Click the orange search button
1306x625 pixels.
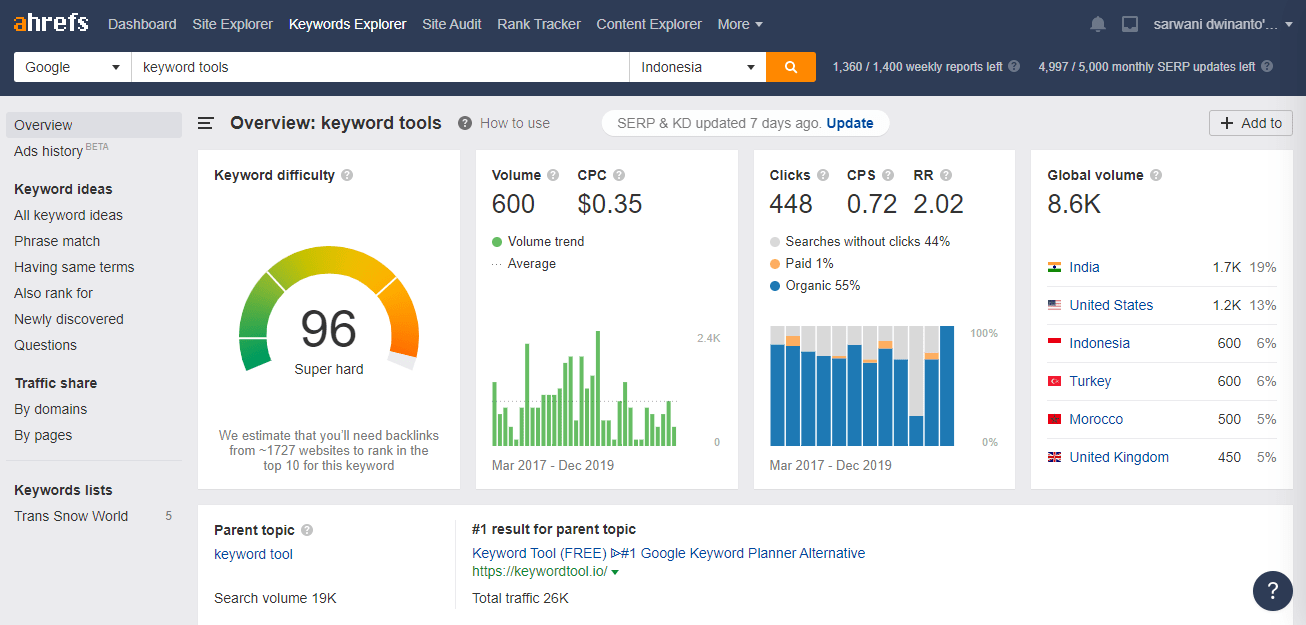pyautogui.click(x=790, y=67)
